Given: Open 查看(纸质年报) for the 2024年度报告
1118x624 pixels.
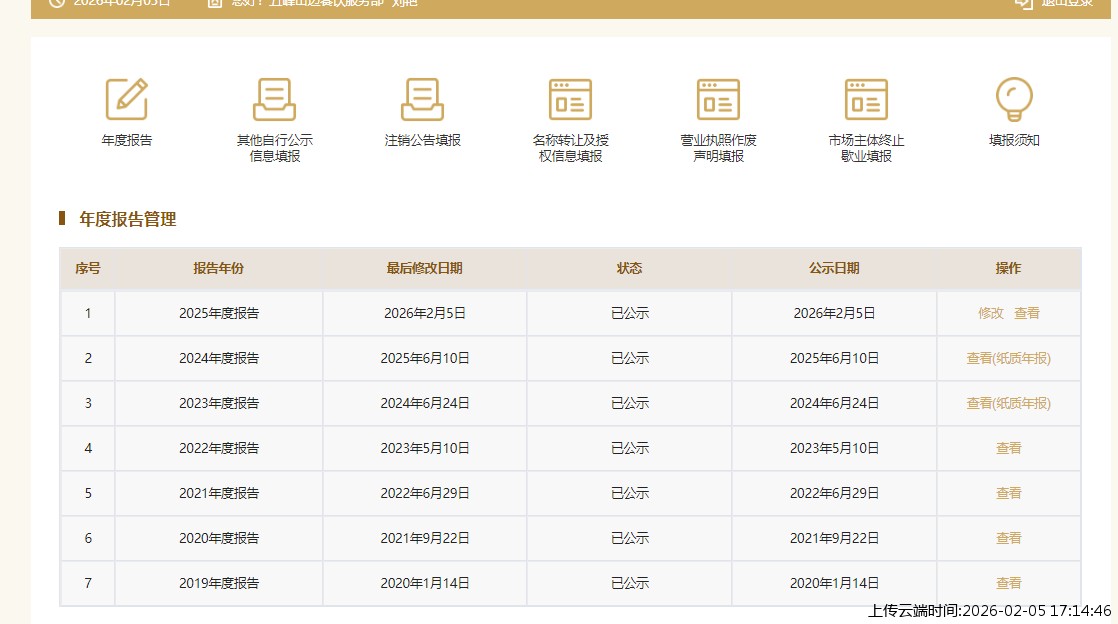Looking at the screenshot, I should [1008, 358].
